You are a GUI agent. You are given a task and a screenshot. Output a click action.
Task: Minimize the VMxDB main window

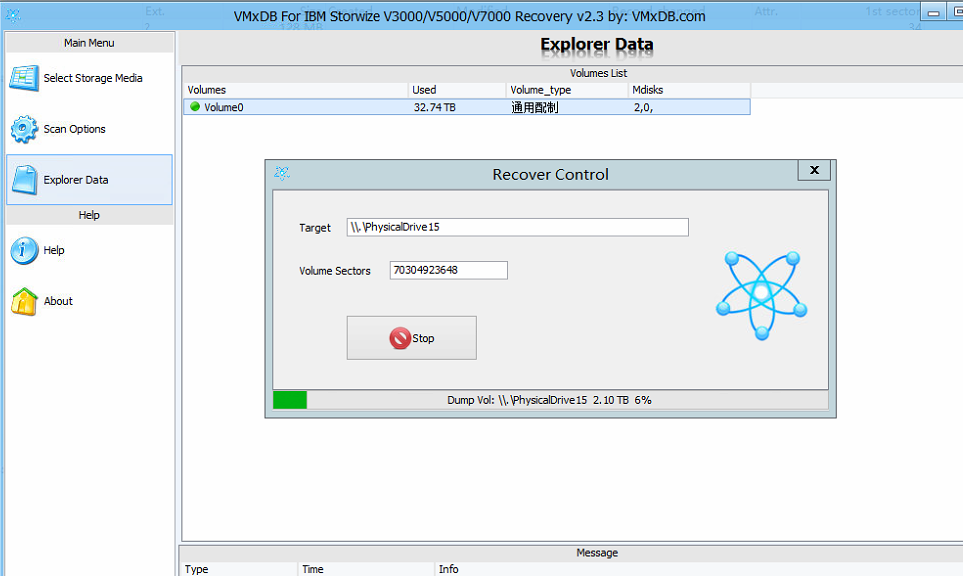click(934, 12)
